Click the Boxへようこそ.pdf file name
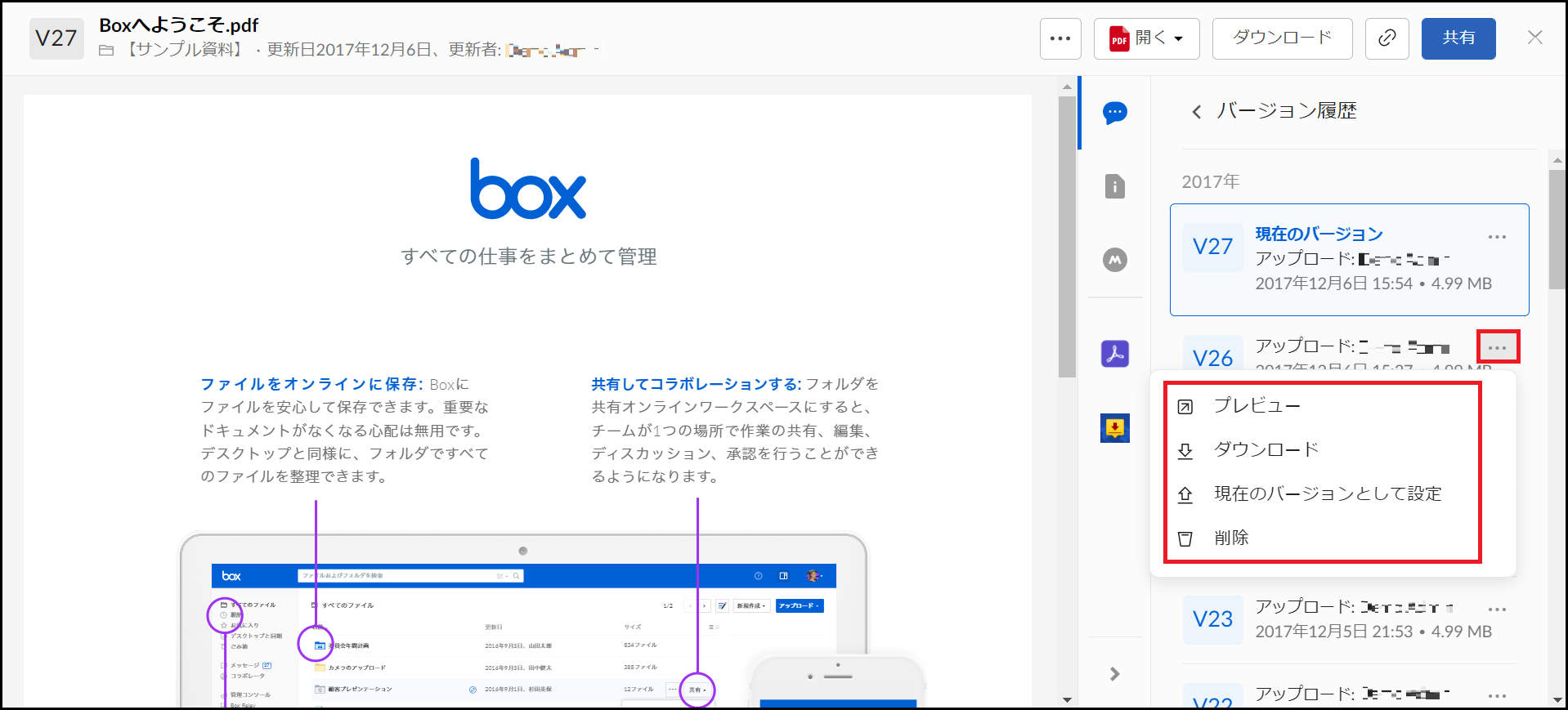 tap(179, 25)
